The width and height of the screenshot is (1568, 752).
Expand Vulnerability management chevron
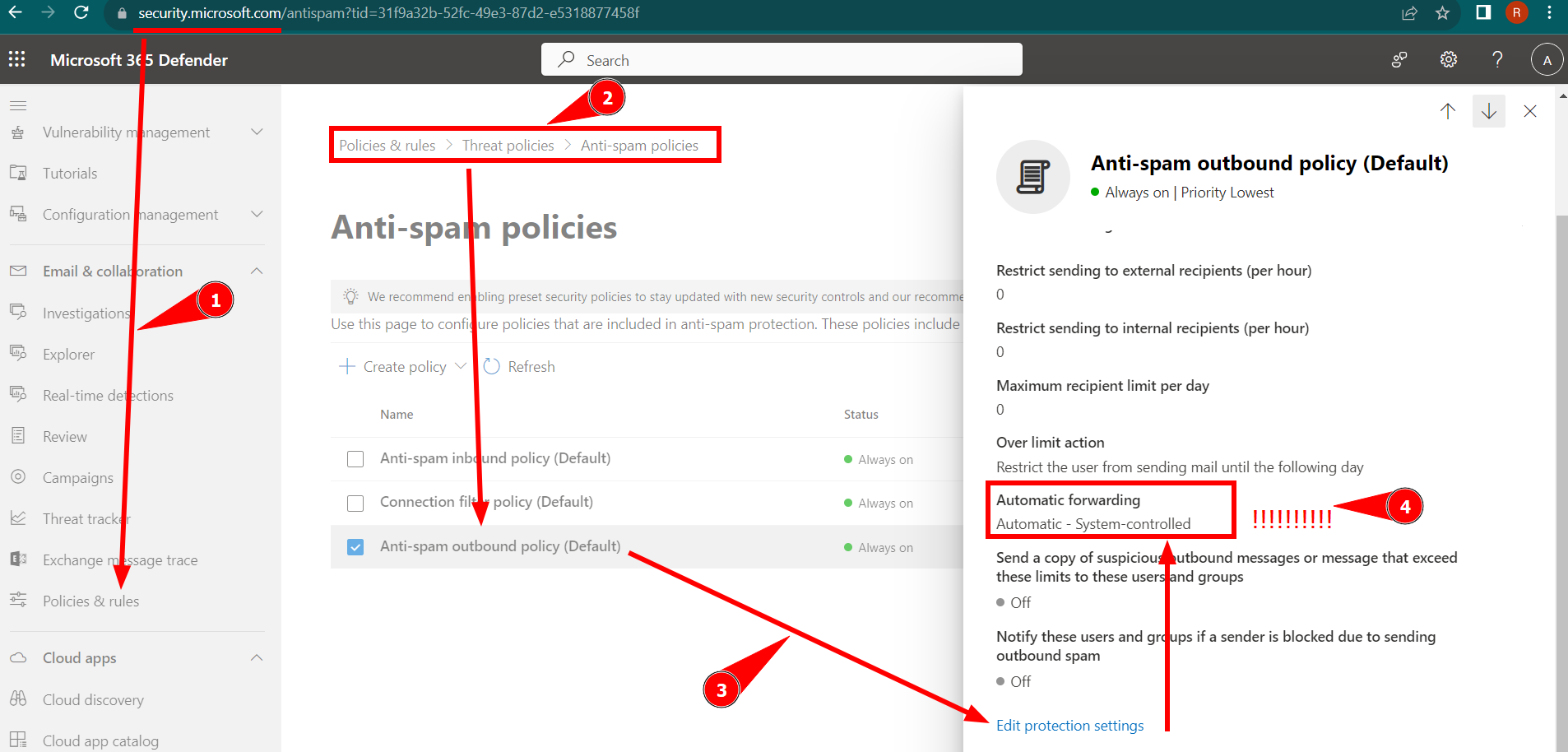coord(257,132)
